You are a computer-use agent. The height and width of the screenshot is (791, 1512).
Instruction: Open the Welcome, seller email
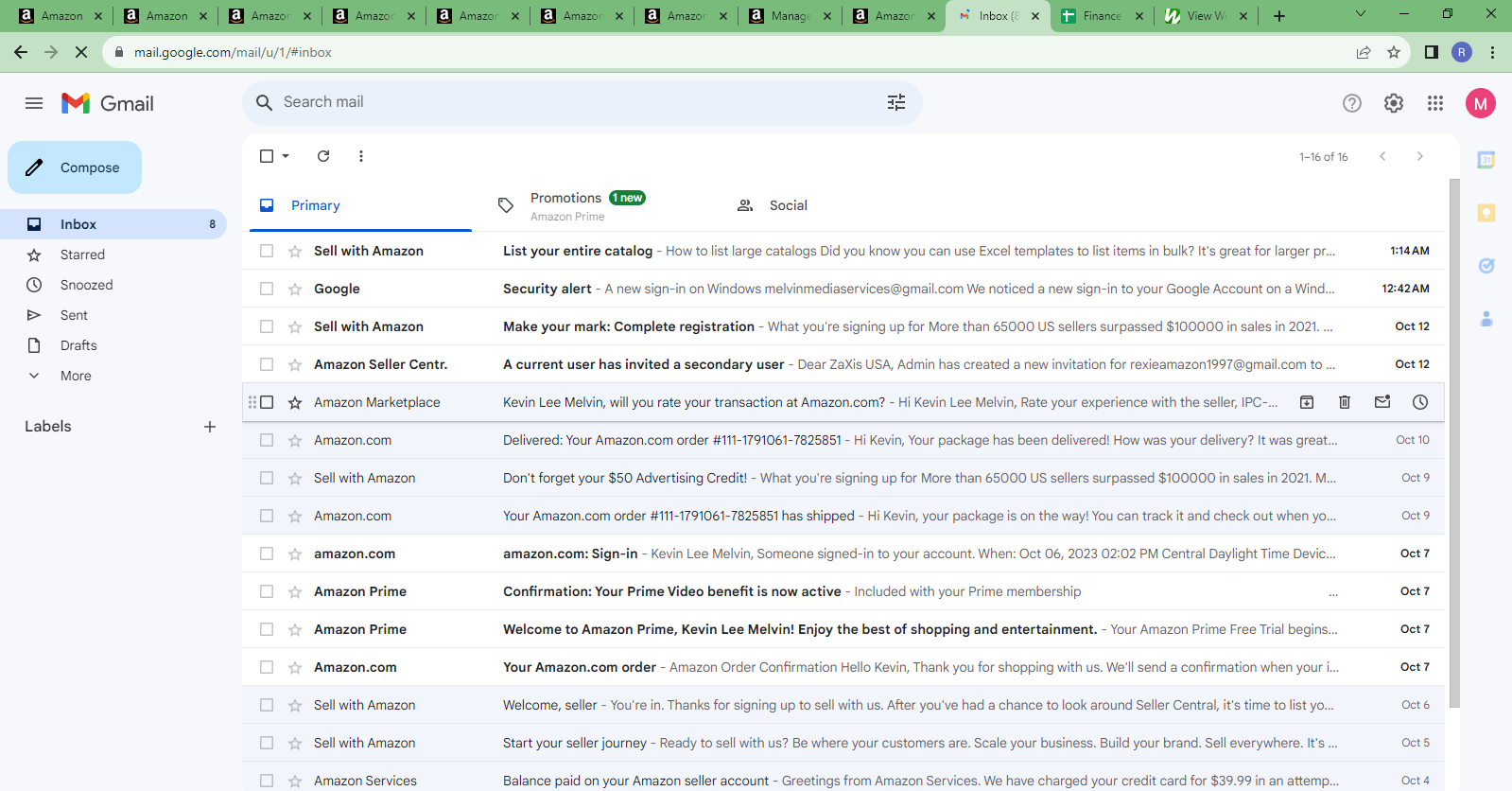coord(843,705)
